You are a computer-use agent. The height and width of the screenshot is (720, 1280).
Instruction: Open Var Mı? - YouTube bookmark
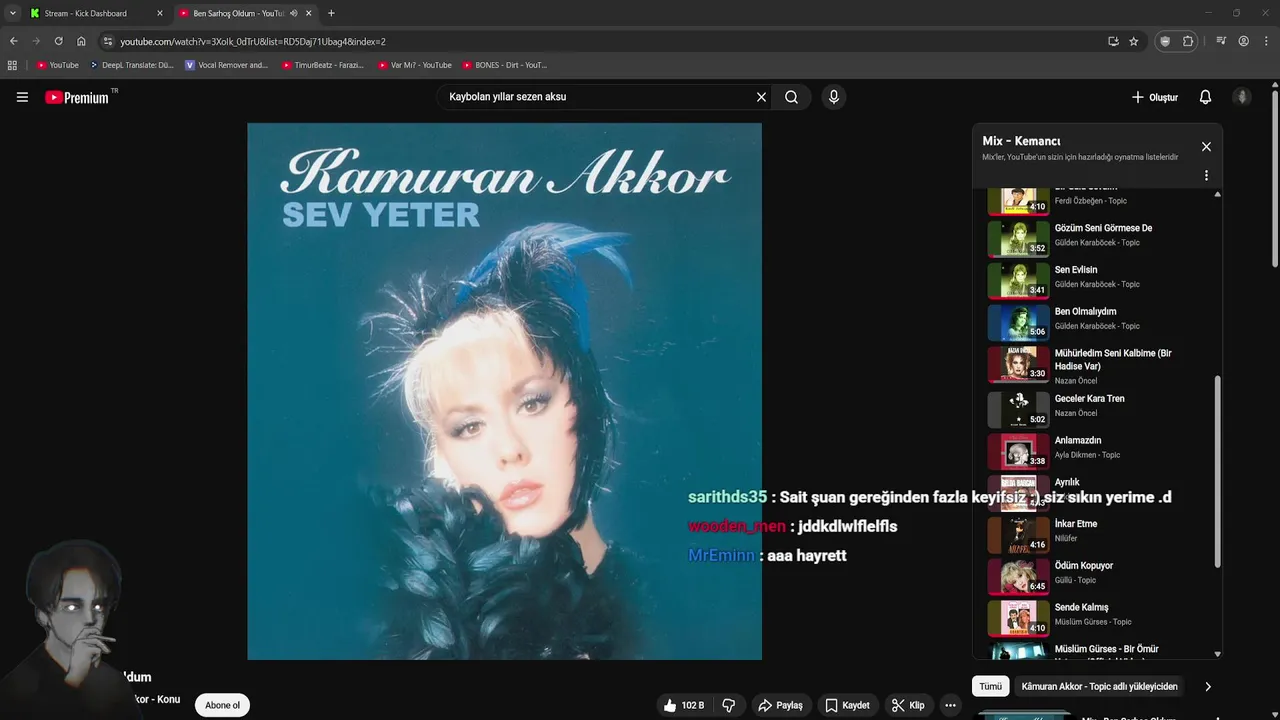click(x=415, y=65)
